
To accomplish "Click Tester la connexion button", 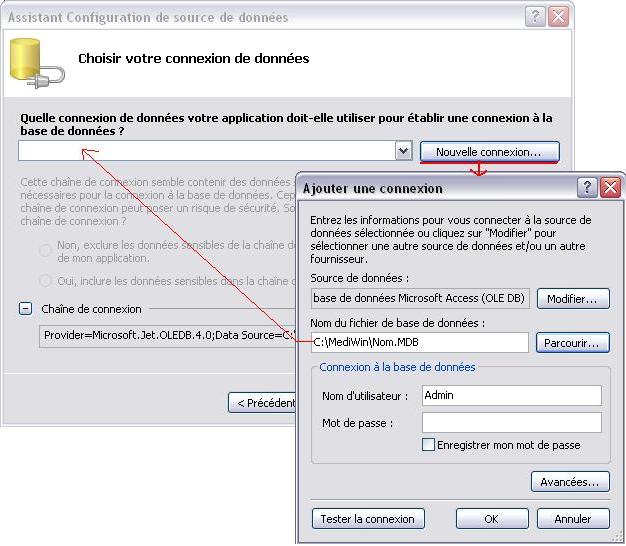I will click(368, 518).
